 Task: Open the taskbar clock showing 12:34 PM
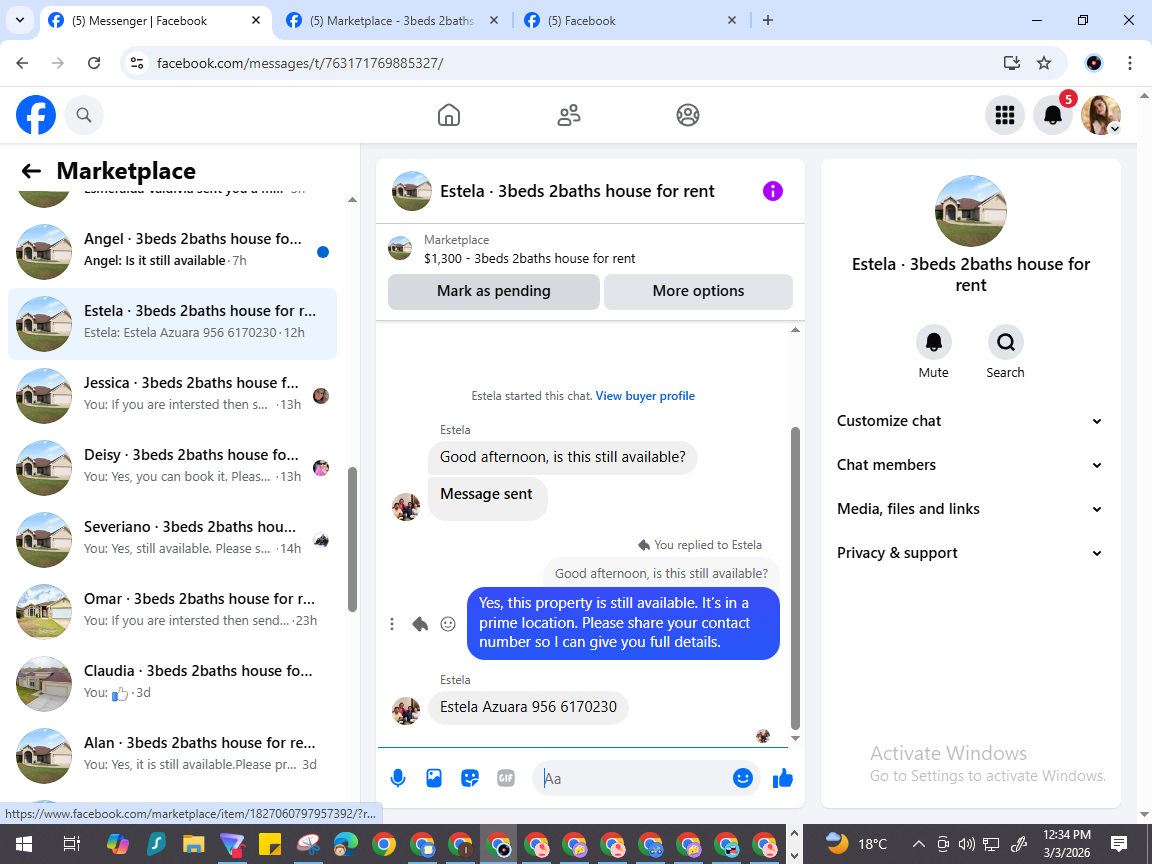click(1067, 844)
